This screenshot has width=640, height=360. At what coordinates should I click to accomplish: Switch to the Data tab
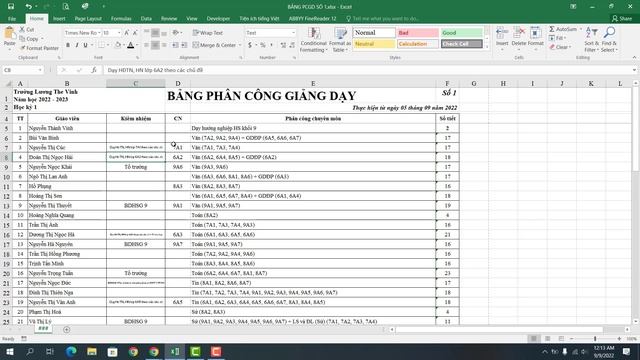click(x=146, y=19)
